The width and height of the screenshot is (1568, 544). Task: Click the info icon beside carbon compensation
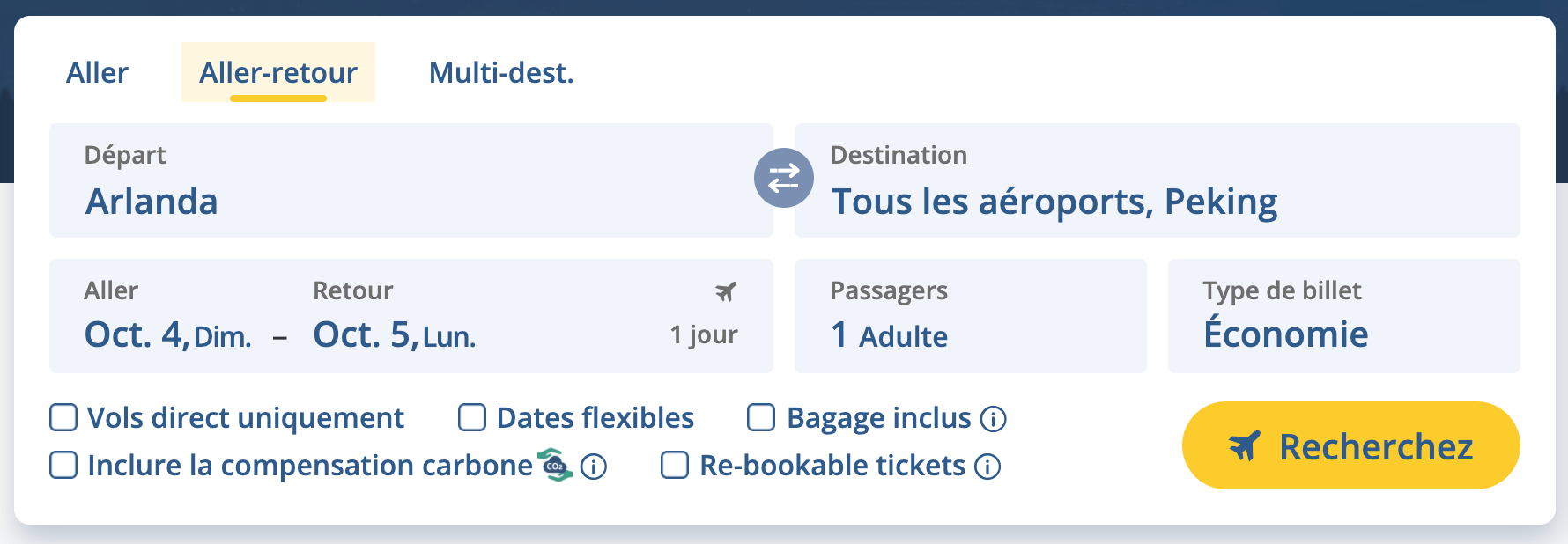594,467
